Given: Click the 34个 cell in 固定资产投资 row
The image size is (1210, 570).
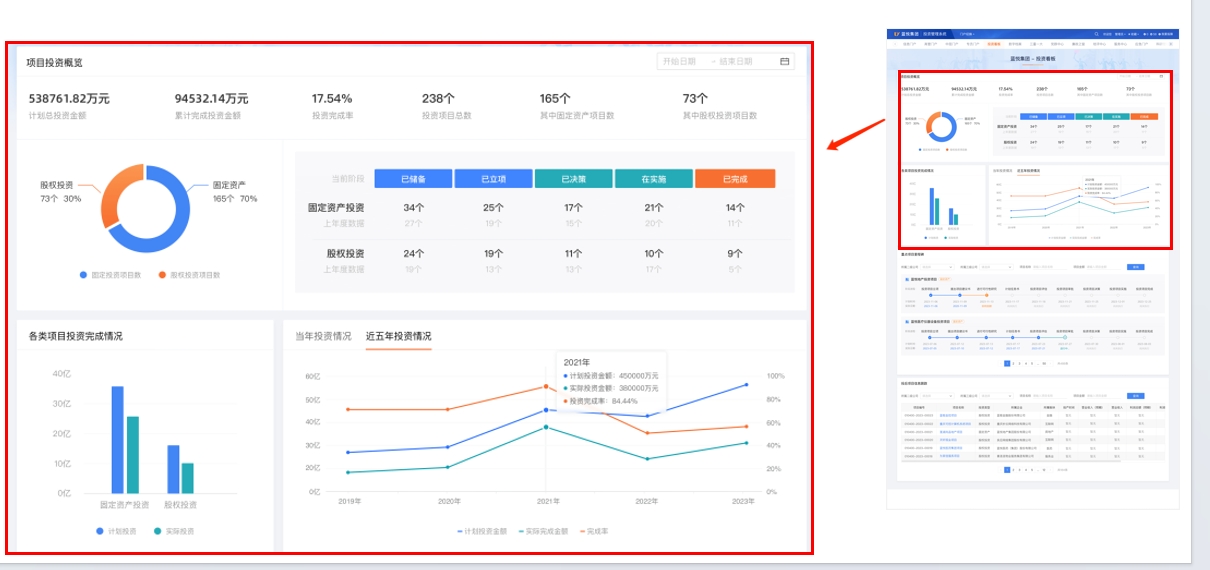Looking at the screenshot, I should click(414, 208).
